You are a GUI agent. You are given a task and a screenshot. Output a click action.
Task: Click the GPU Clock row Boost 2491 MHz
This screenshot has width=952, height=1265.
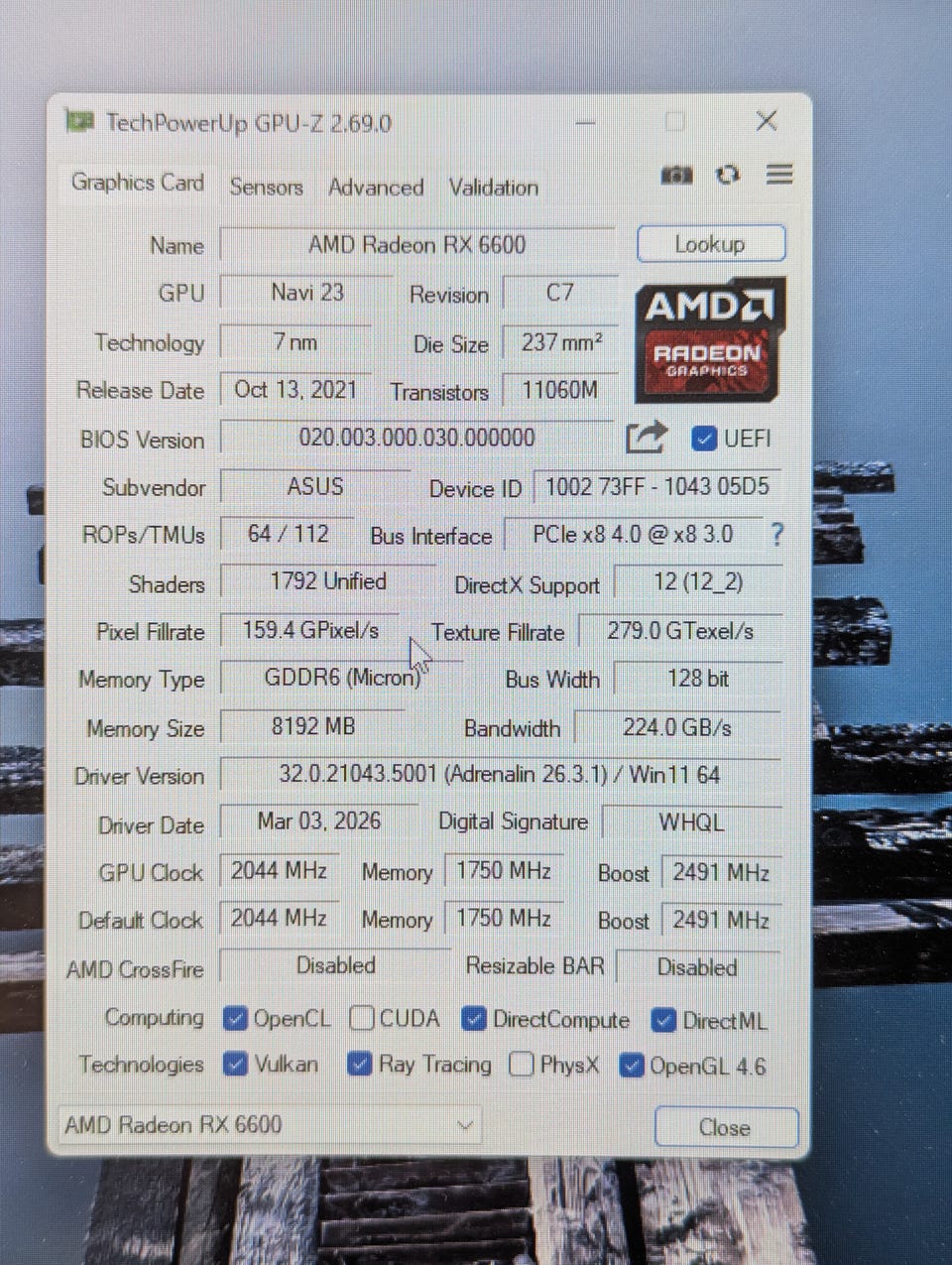point(721,872)
